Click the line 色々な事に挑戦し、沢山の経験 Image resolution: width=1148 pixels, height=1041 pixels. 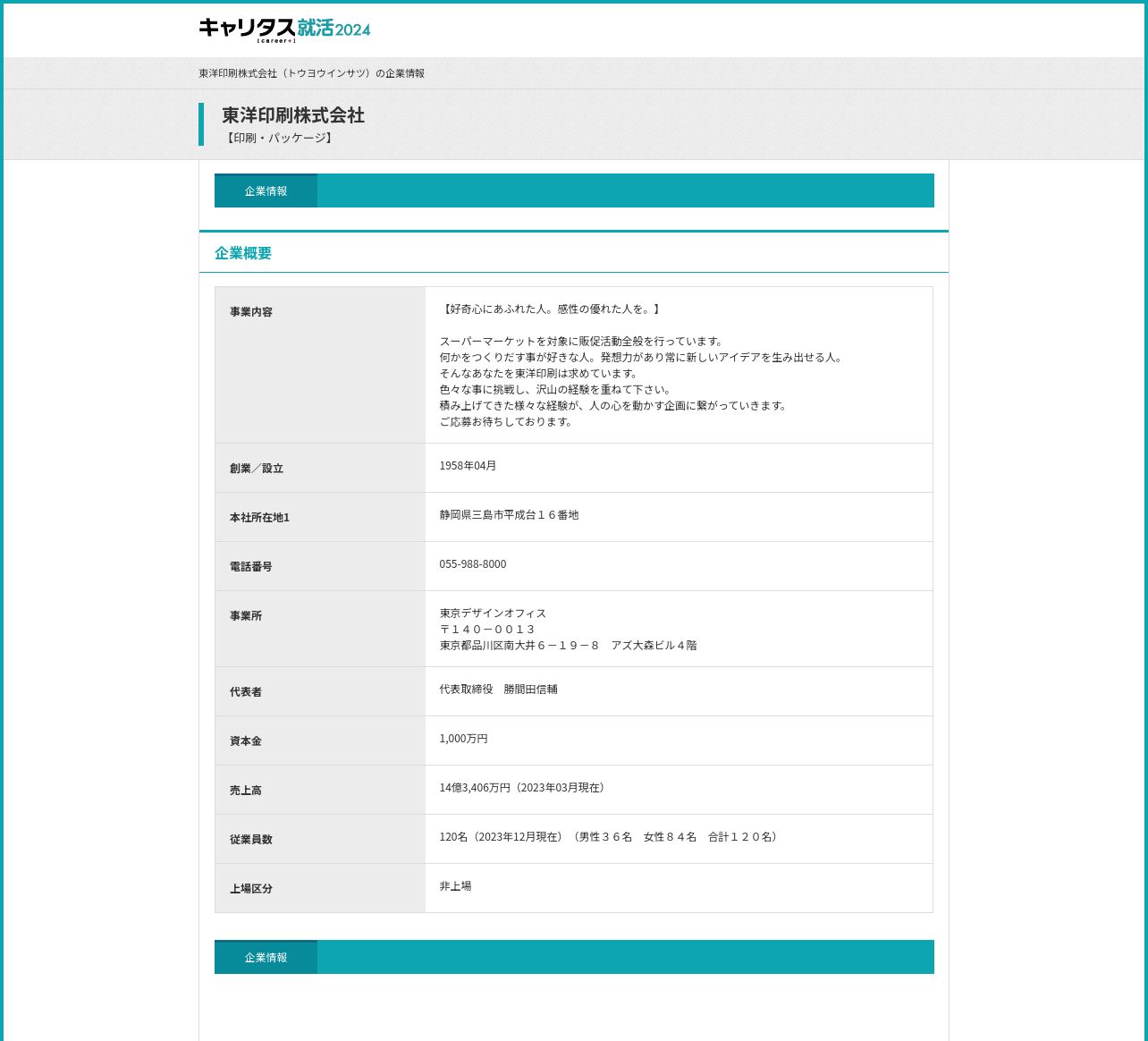tap(556, 390)
